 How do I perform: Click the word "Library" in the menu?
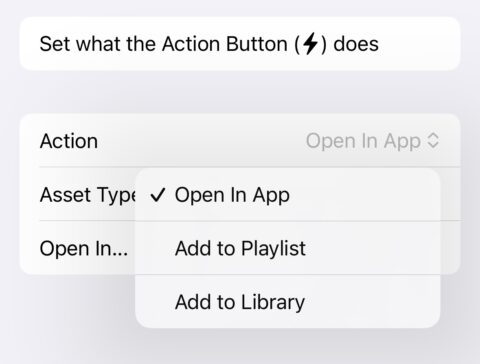point(273,302)
